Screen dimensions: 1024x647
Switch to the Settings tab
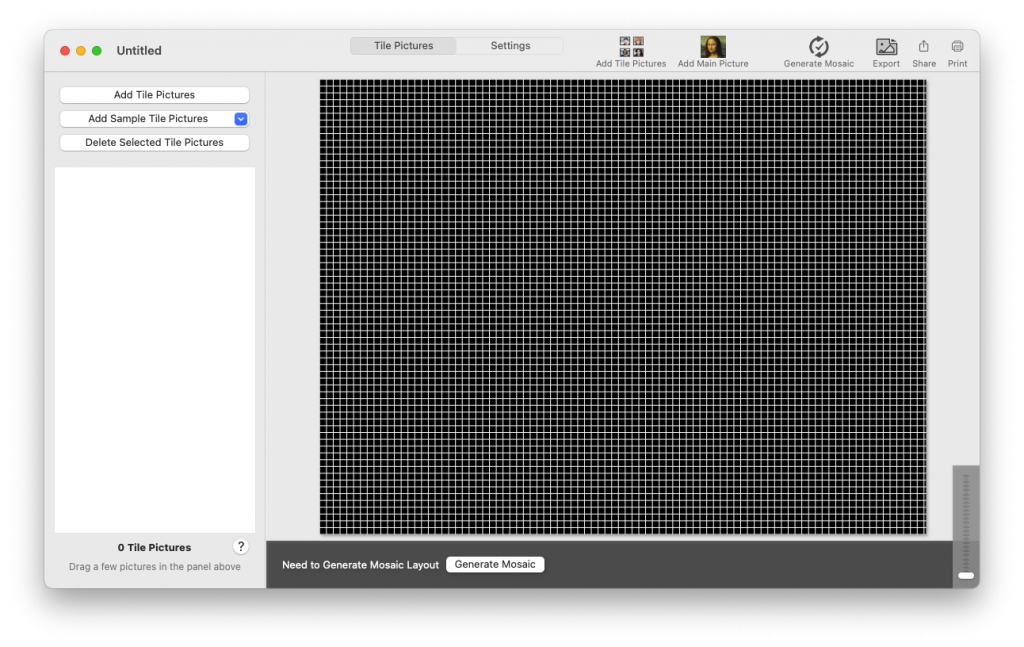510,46
